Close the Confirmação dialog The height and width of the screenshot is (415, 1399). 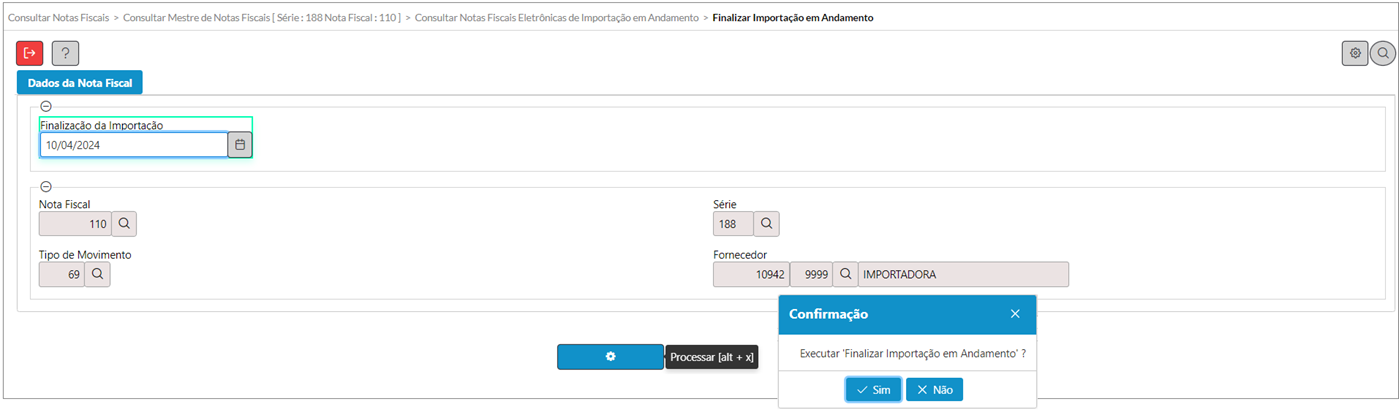coord(1015,314)
